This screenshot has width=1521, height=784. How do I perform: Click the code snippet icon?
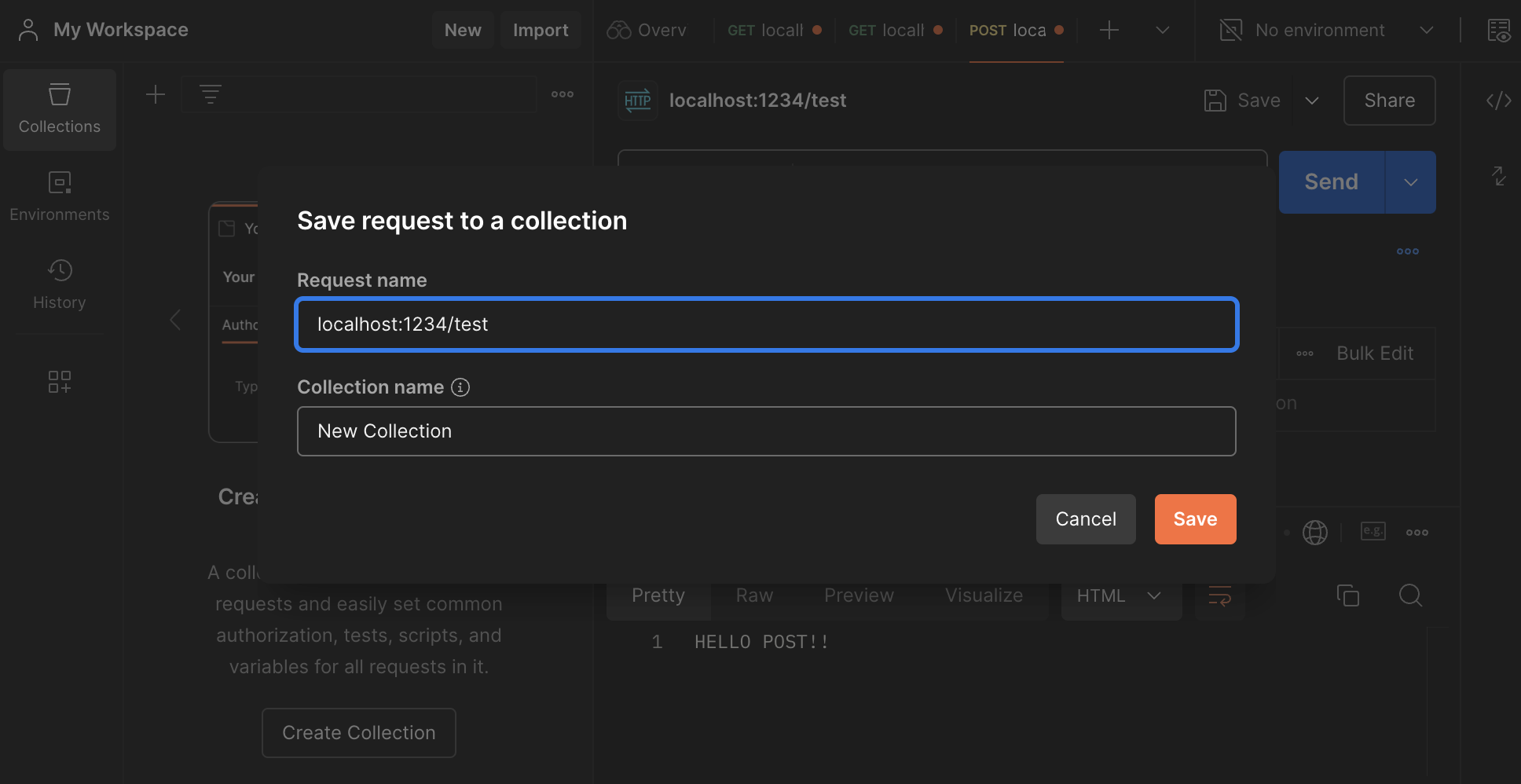coord(1498,101)
